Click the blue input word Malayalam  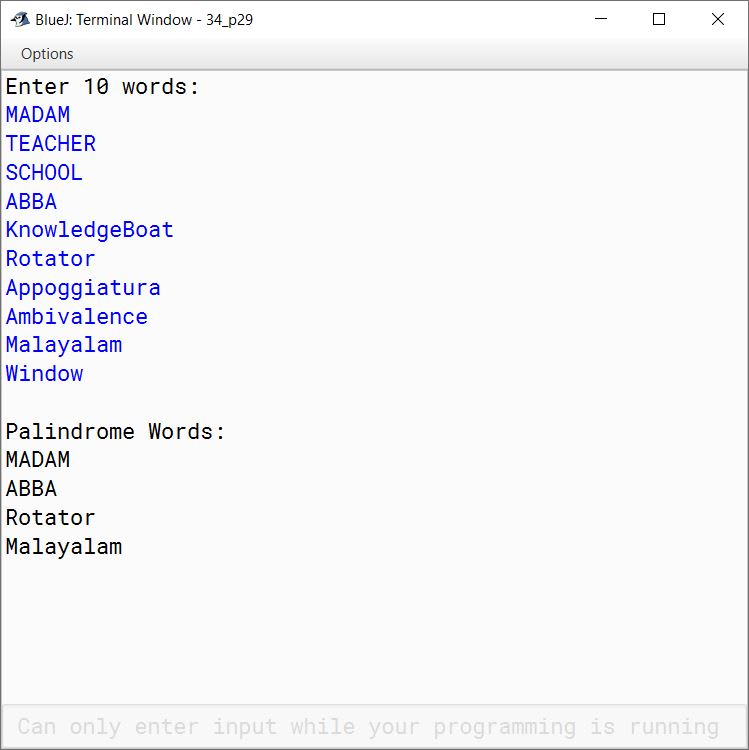(x=64, y=345)
